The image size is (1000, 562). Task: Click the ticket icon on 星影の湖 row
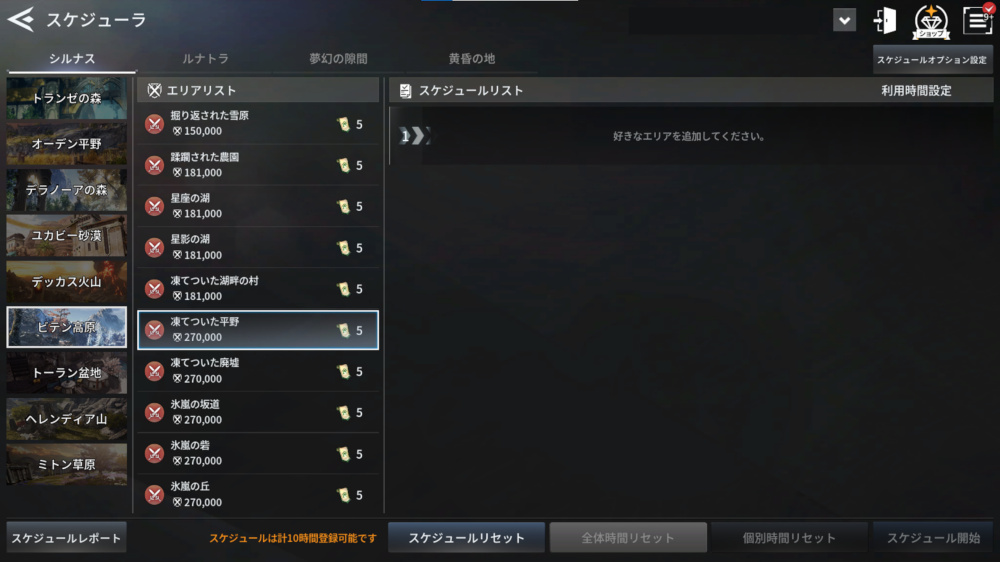[344, 248]
